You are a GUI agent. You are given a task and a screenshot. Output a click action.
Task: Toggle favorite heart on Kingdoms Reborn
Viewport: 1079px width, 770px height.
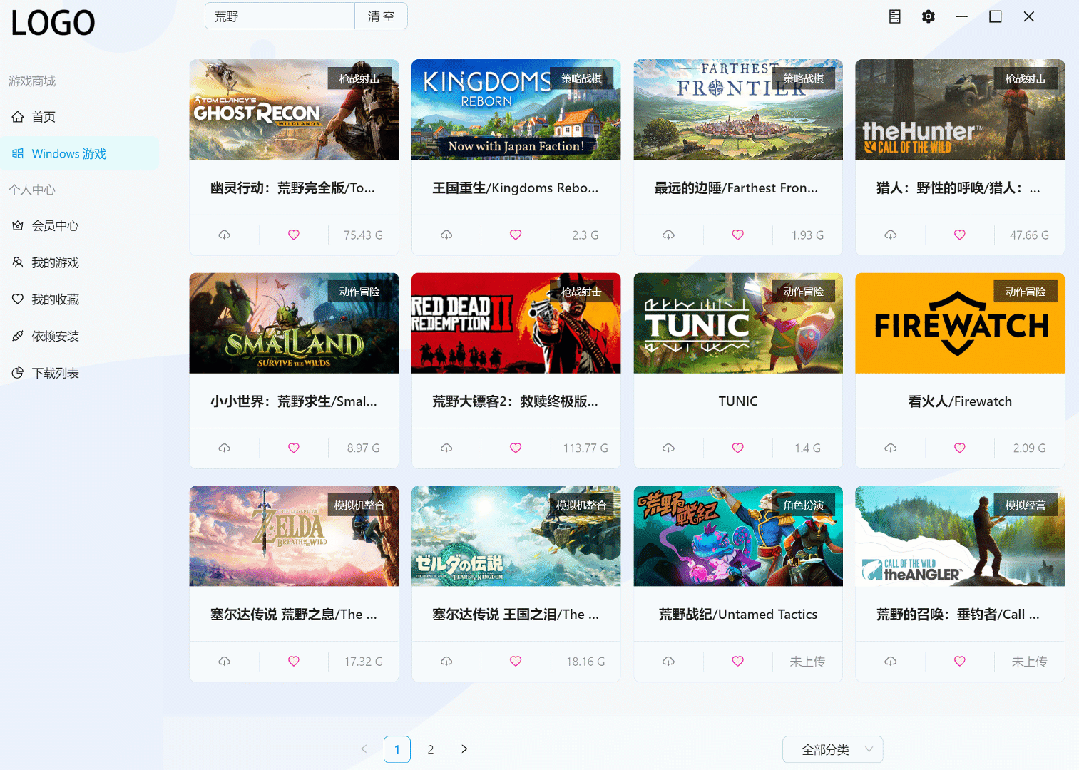point(515,235)
